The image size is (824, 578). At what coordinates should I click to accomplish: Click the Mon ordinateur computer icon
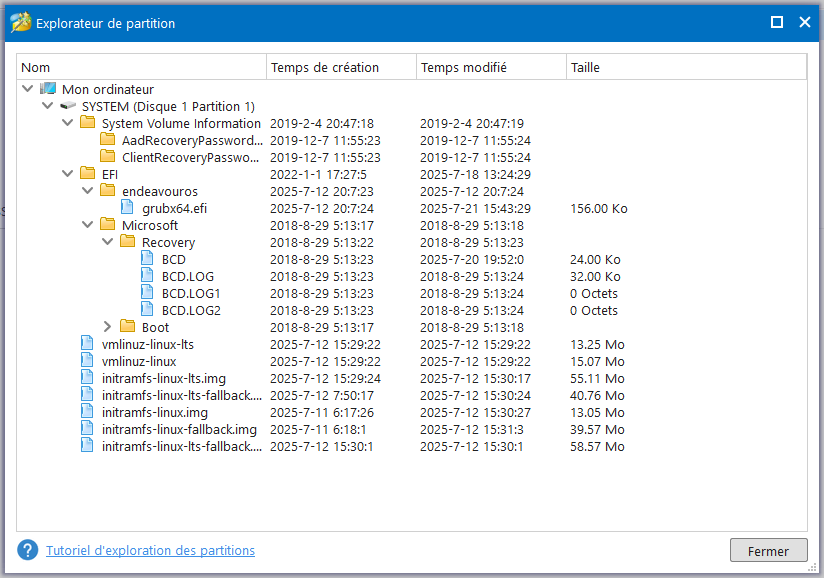48,89
